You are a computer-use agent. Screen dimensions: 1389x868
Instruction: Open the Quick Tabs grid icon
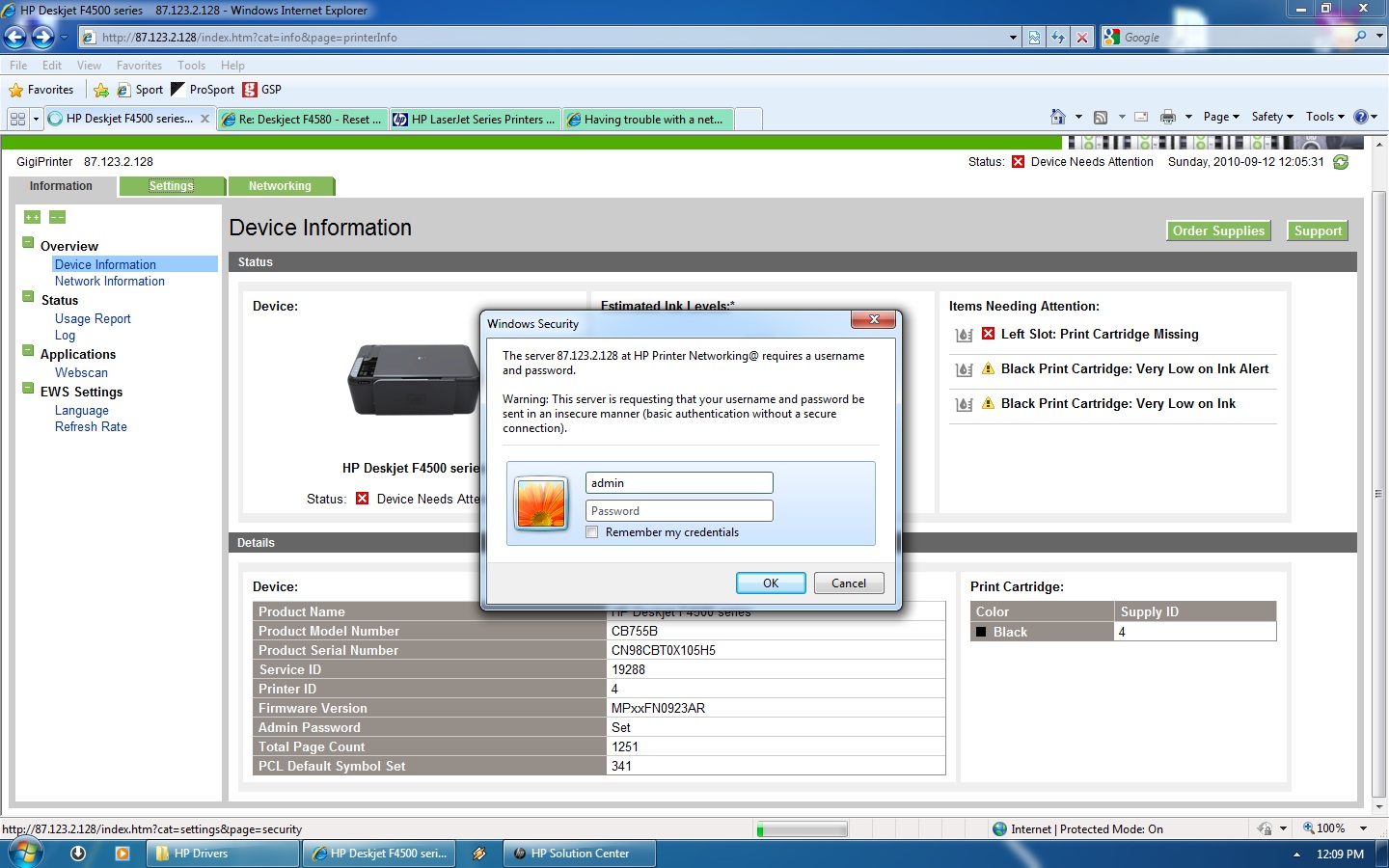(17, 119)
